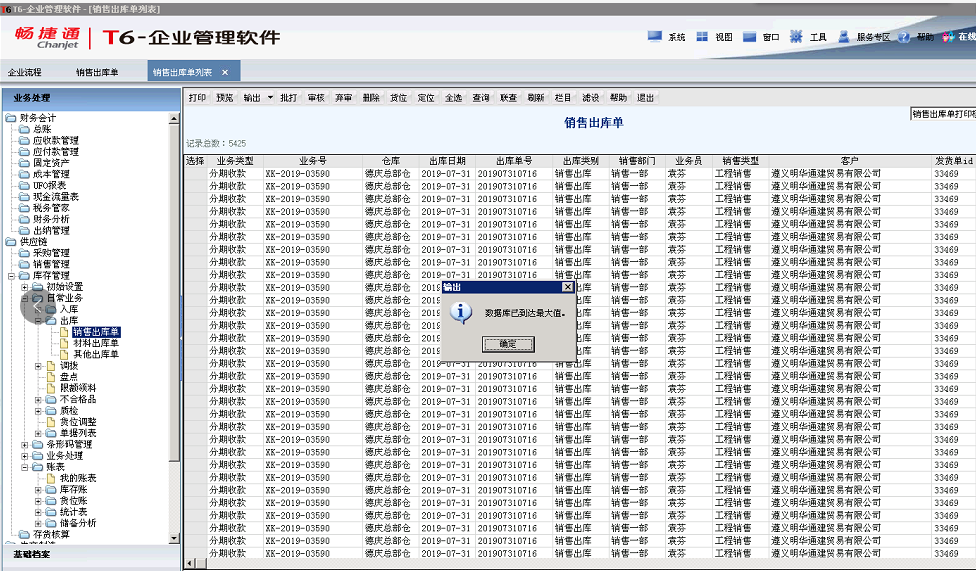Open the 基础档案 panel section
The width and height of the screenshot is (976, 571).
tap(91, 554)
